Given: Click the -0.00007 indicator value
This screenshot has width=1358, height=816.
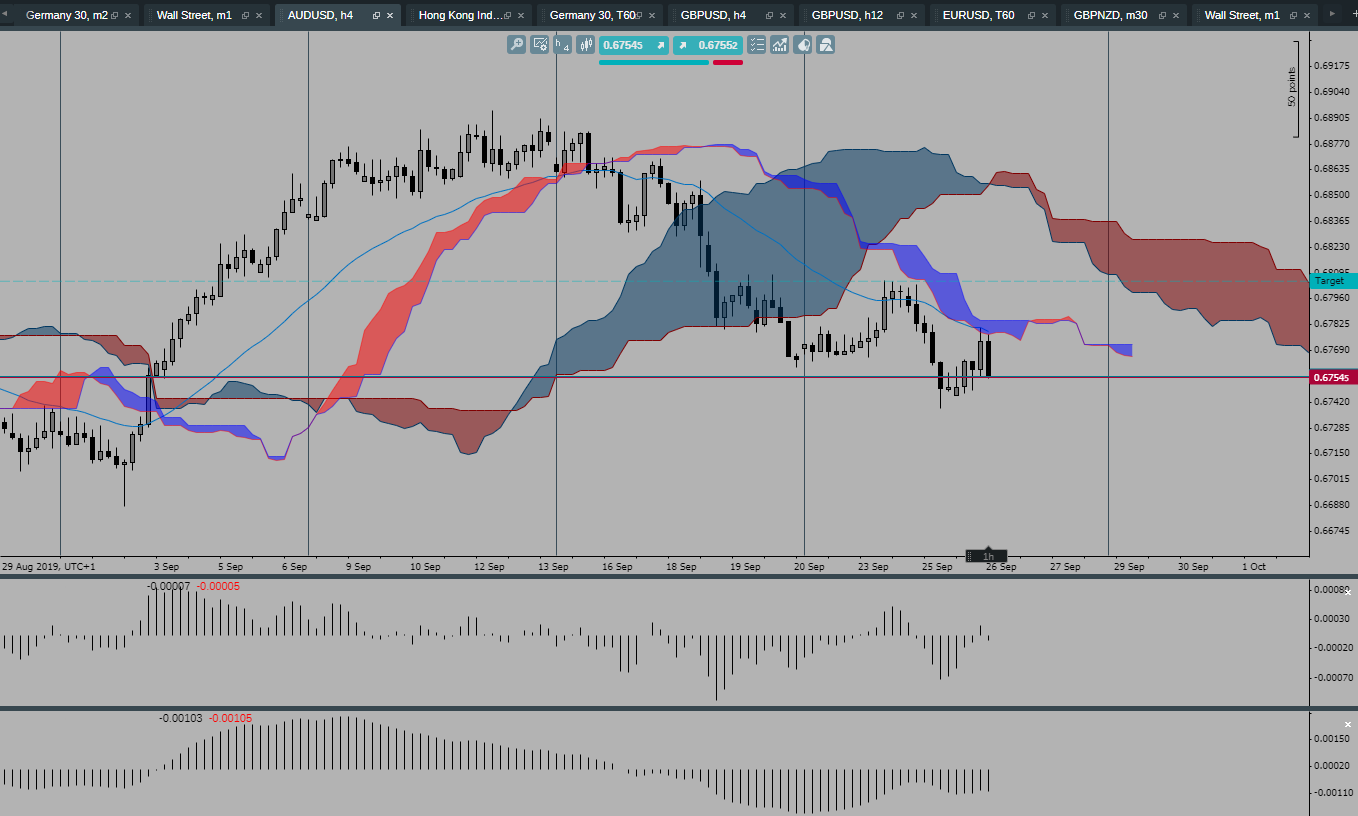Looking at the screenshot, I should point(168,586).
